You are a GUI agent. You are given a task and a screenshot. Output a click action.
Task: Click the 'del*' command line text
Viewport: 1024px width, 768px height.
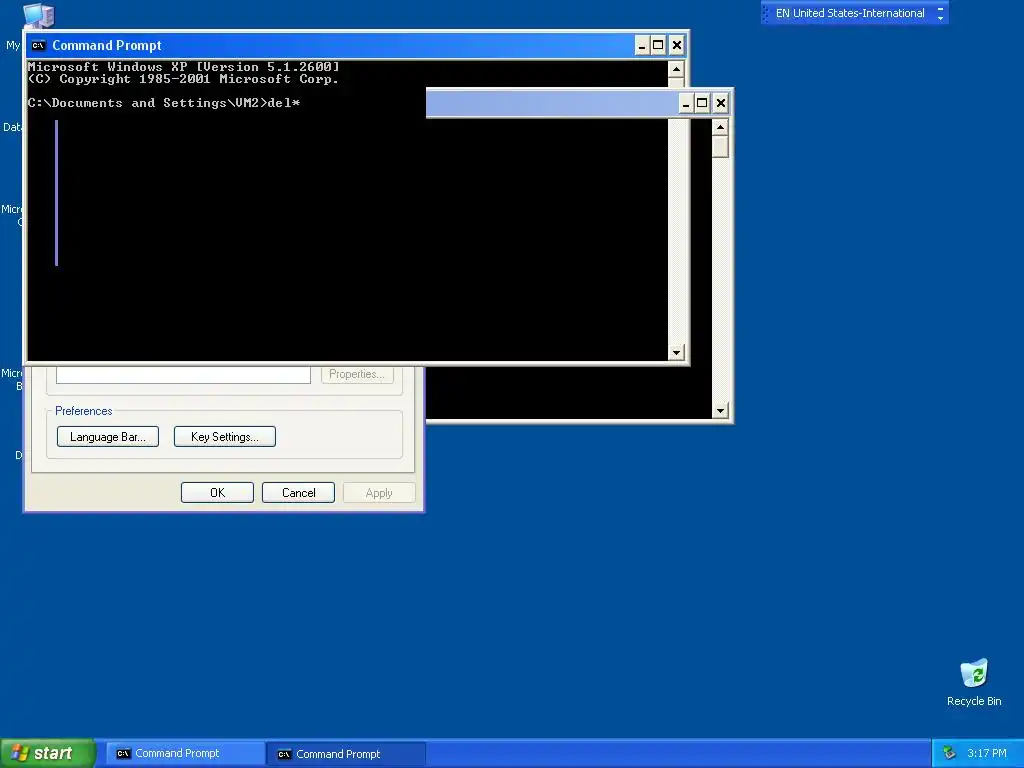tap(284, 103)
